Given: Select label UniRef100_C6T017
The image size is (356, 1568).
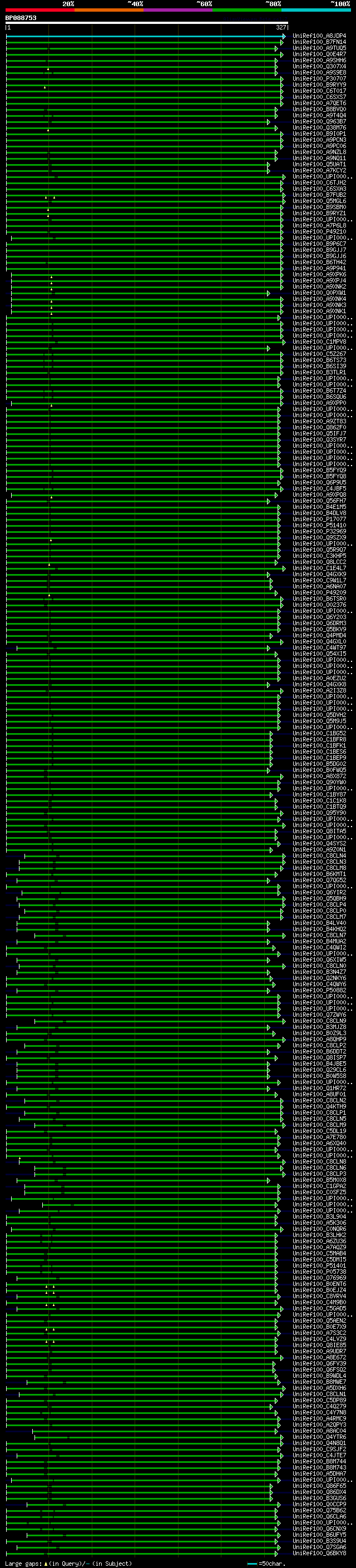Looking at the screenshot, I should [x=319, y=91].
